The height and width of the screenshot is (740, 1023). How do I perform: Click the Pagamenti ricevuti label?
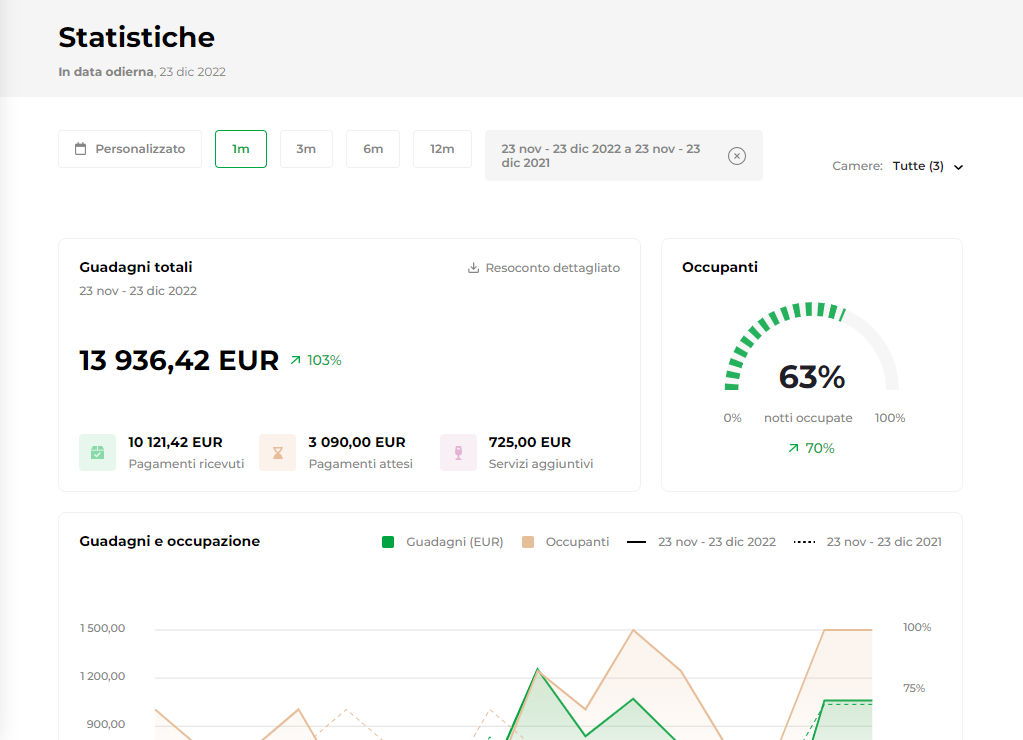coord(186,463)
